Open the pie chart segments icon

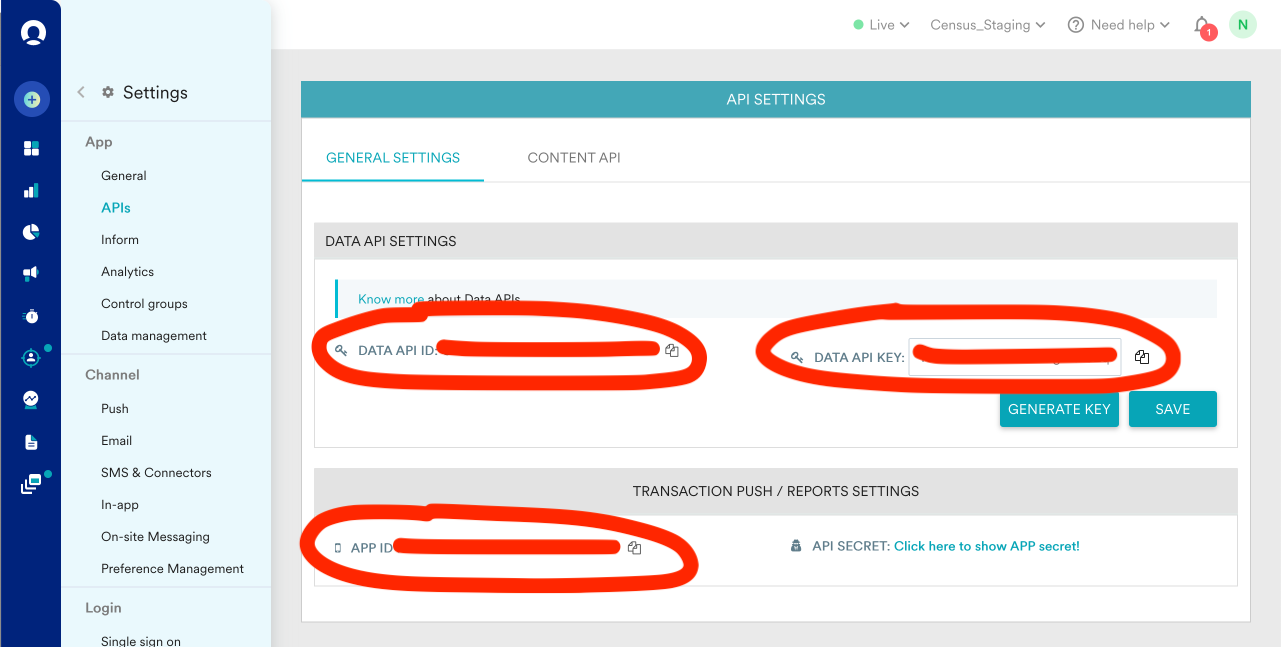(x=31, y=232)
